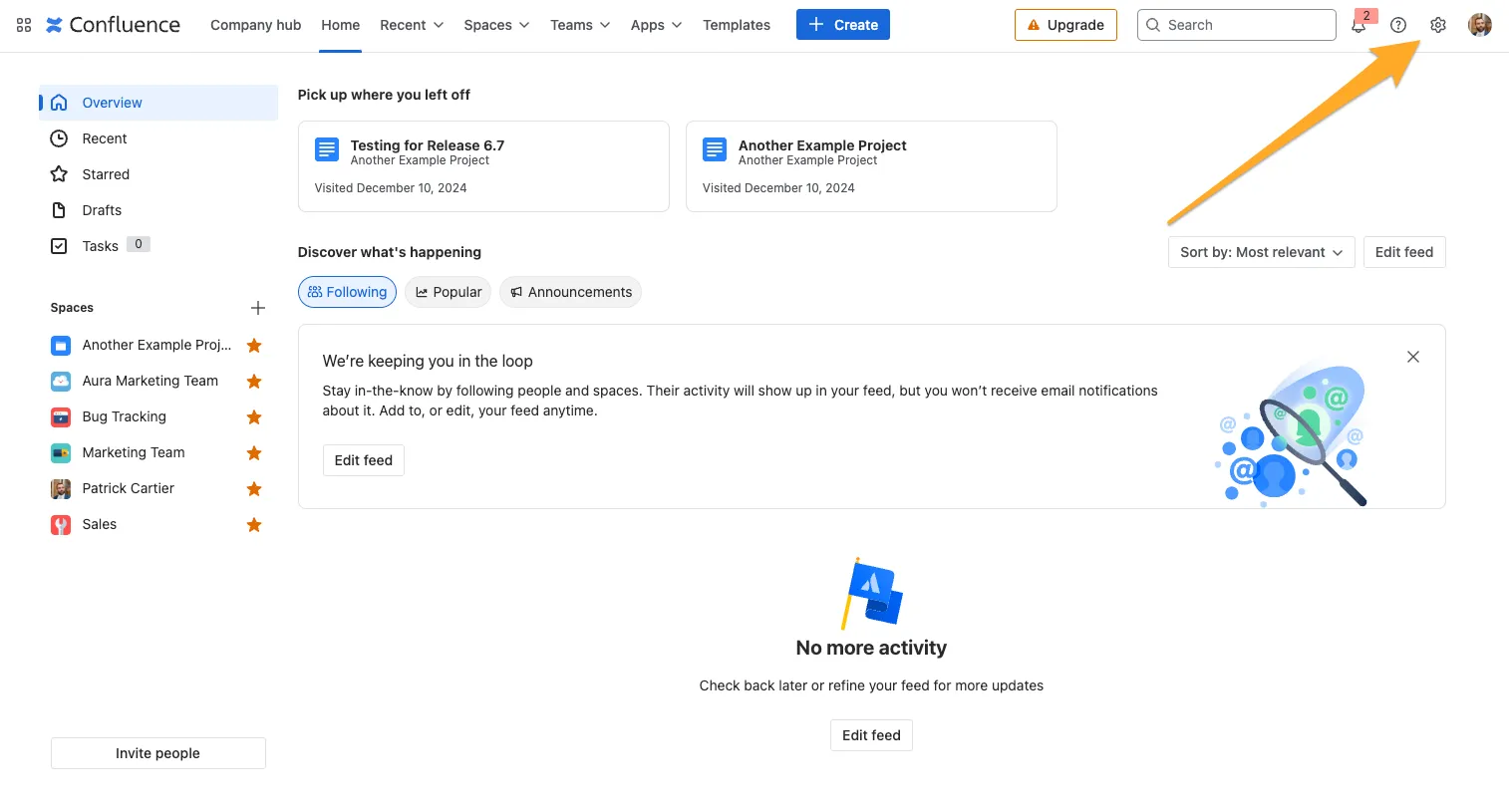Expand the Apps menu in navbar

(656, 25)
